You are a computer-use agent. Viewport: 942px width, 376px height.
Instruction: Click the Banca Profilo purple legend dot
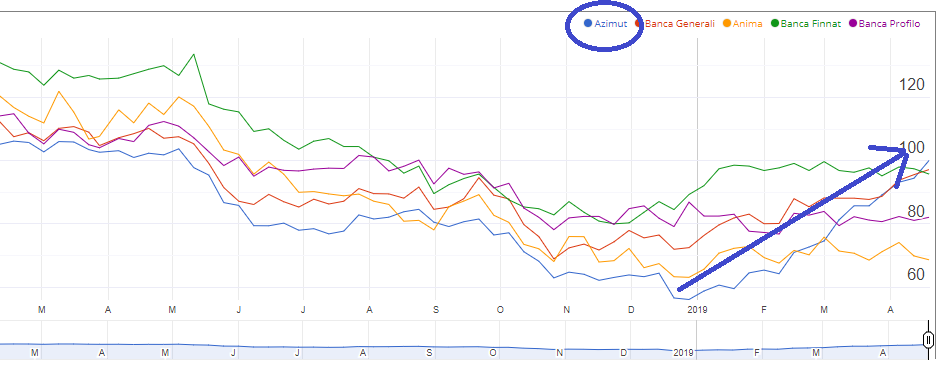click(x=853, y=24)
